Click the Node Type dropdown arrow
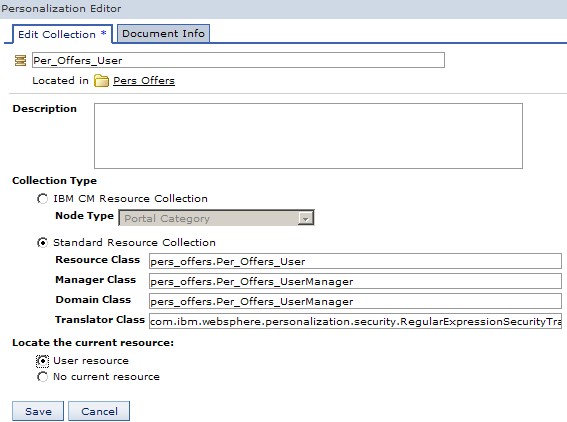The image size is (567, 422). (x=306, y=218)
